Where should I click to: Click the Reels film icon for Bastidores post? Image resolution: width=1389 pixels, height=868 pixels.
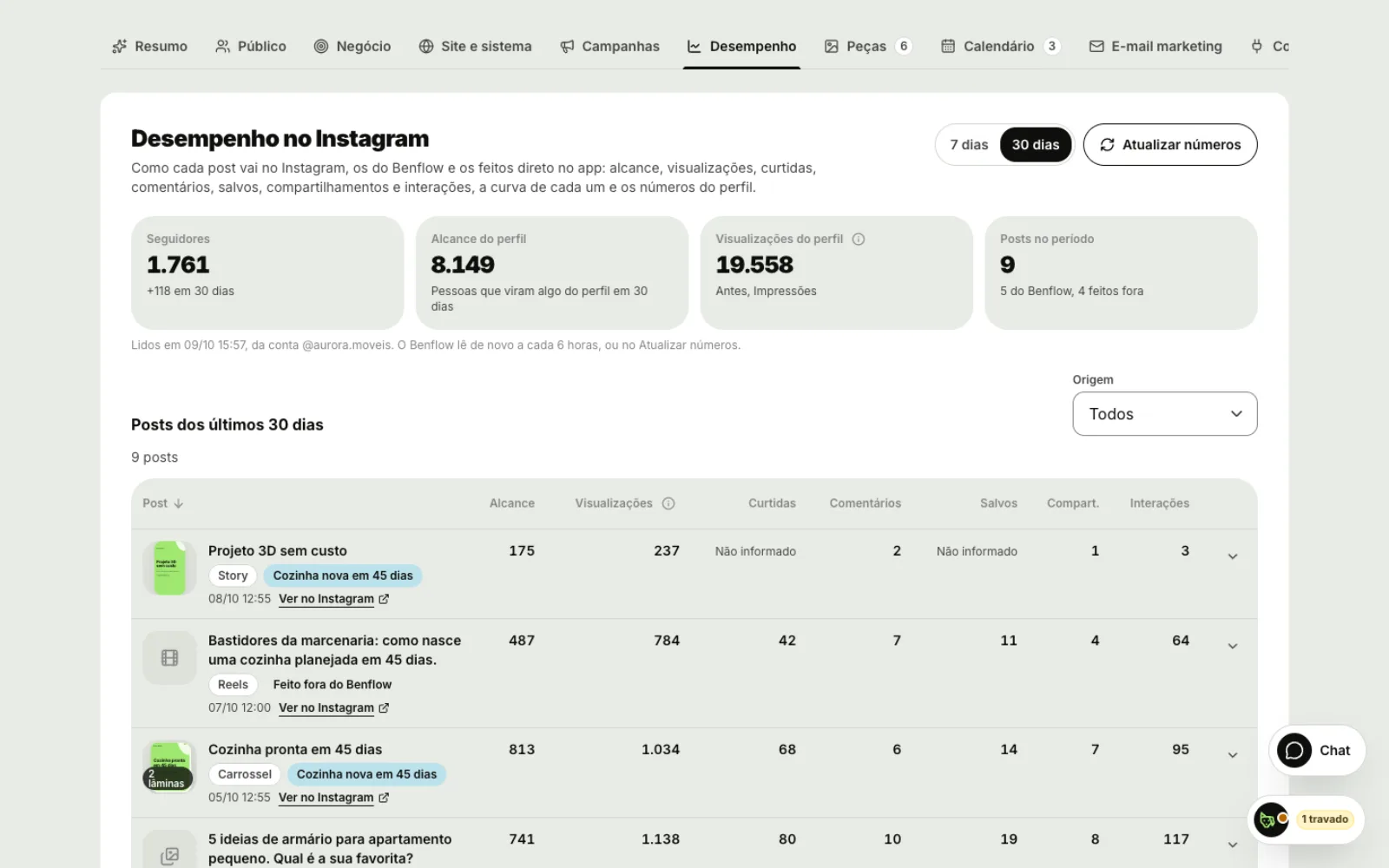(169, 658)
